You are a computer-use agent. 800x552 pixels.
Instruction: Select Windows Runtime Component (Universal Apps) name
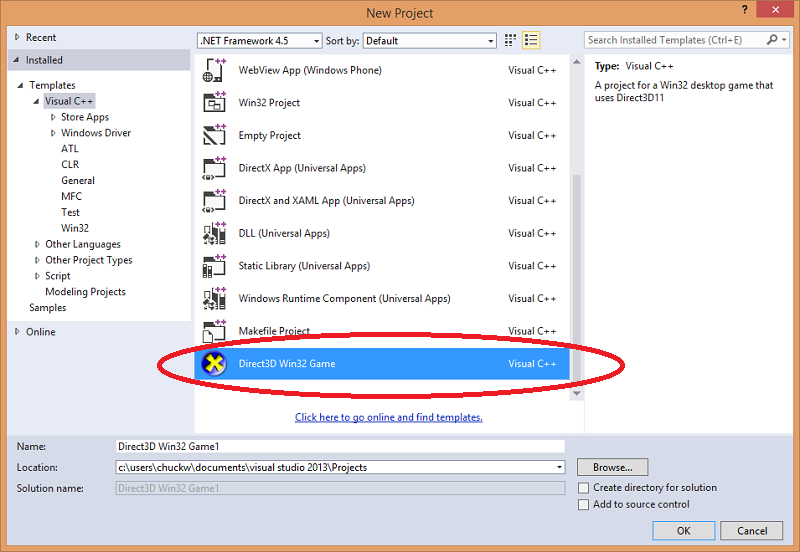point(344,298)
